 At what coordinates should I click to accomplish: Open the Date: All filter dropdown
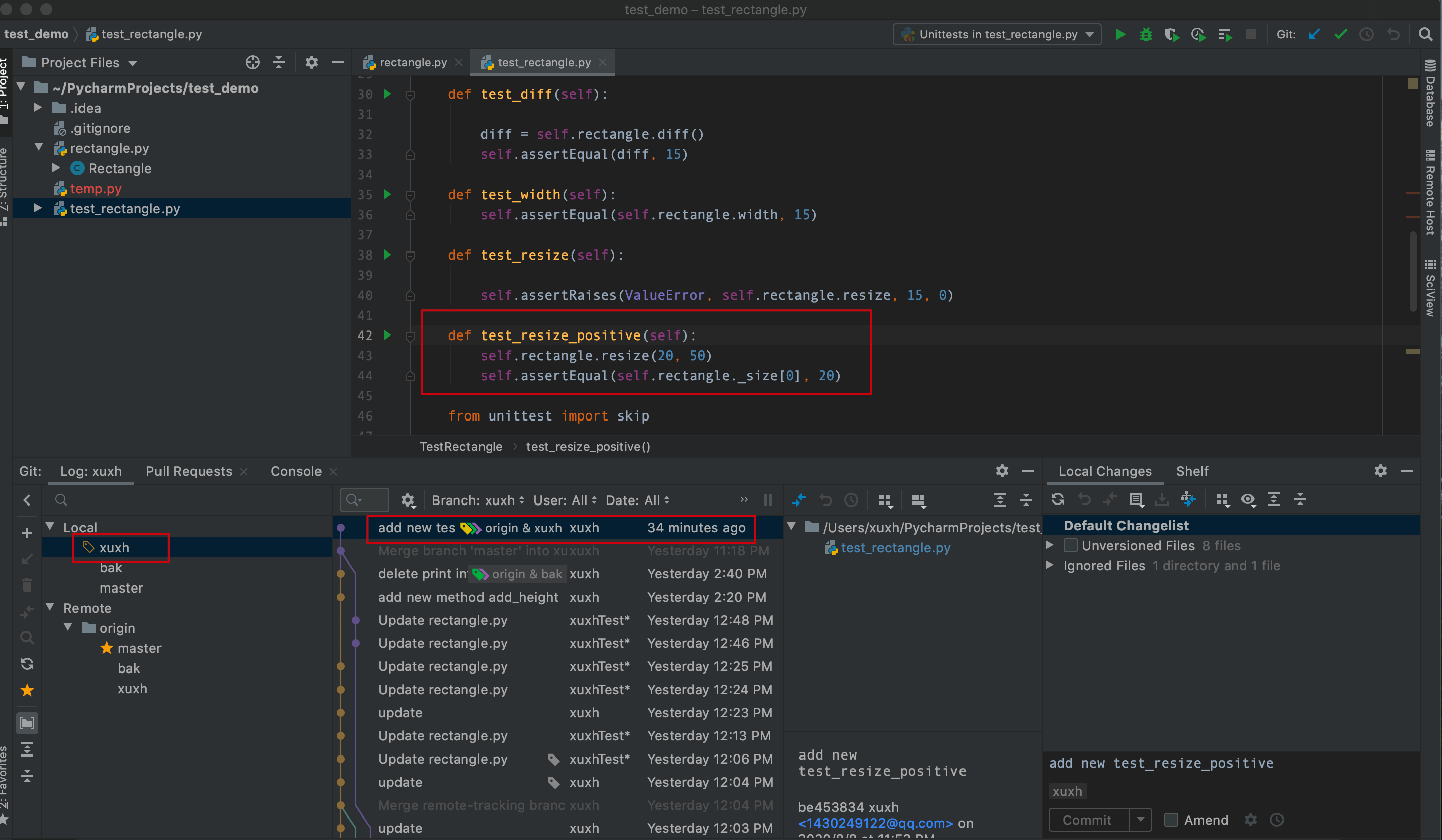pyautogui.click(x=637, y=500)
